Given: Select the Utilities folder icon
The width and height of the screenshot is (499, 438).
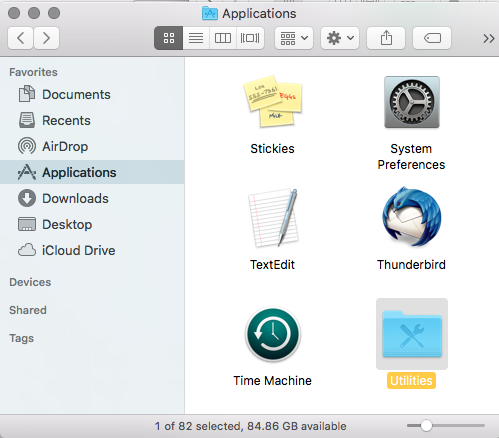Looking at the screenshot, I should 412,334.
